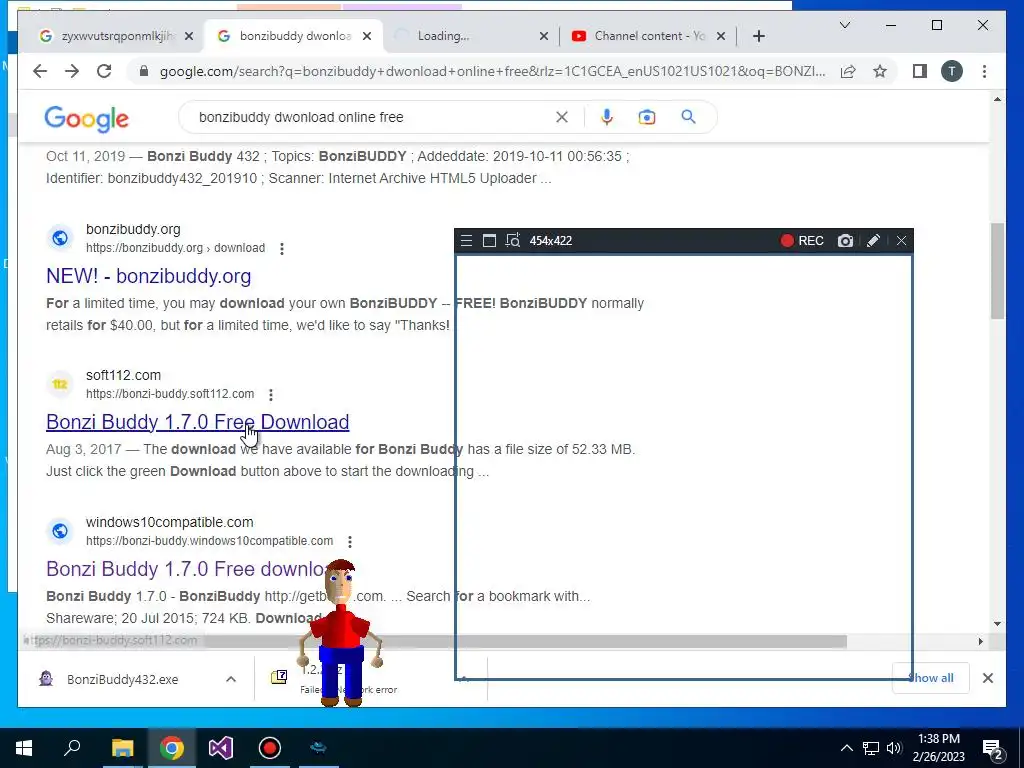Switch to Channel content YouTube tab

coord(648,36)
